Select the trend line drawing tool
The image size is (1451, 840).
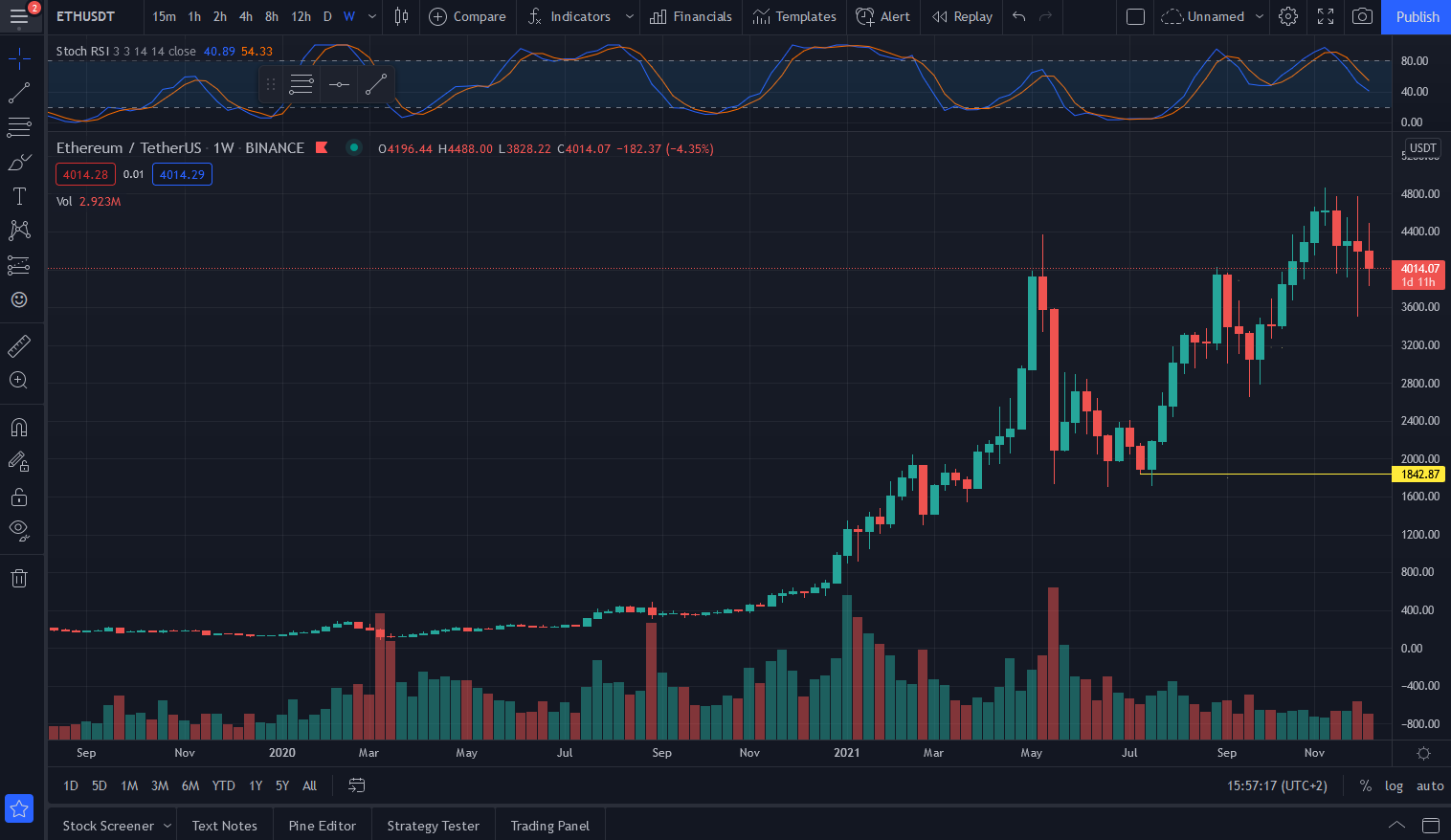pyautogui.click(x=19, y=93)
